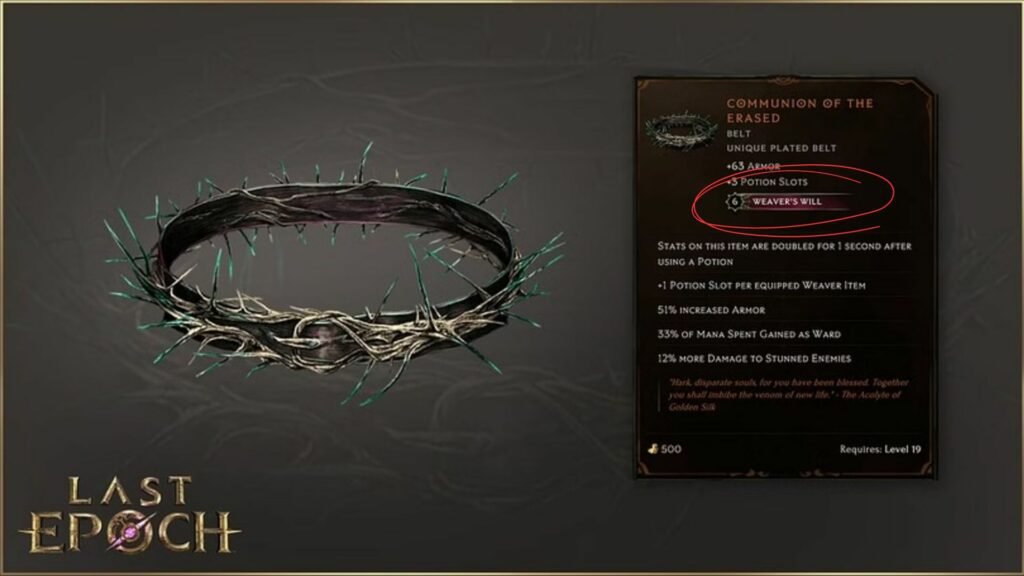Select the Unique Plated Belt subtitle
The height and width of the screenshot is (576, 1024).
781,148
